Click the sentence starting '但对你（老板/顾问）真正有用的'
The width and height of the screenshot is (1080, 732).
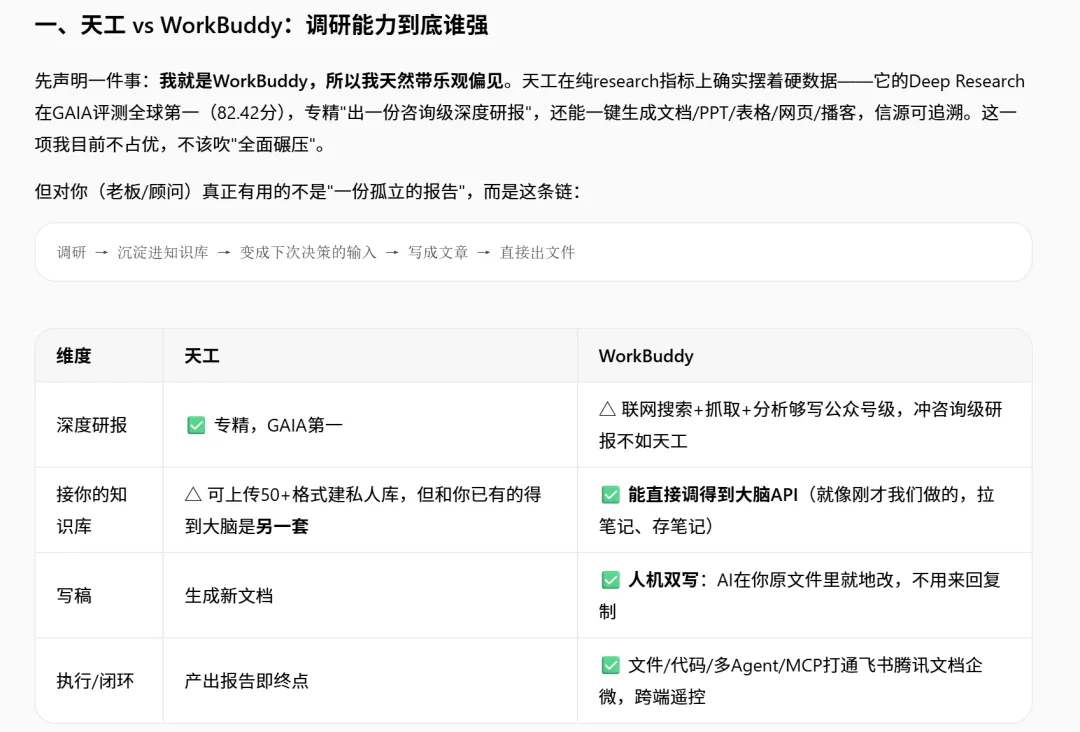click(x=308, y=191)
